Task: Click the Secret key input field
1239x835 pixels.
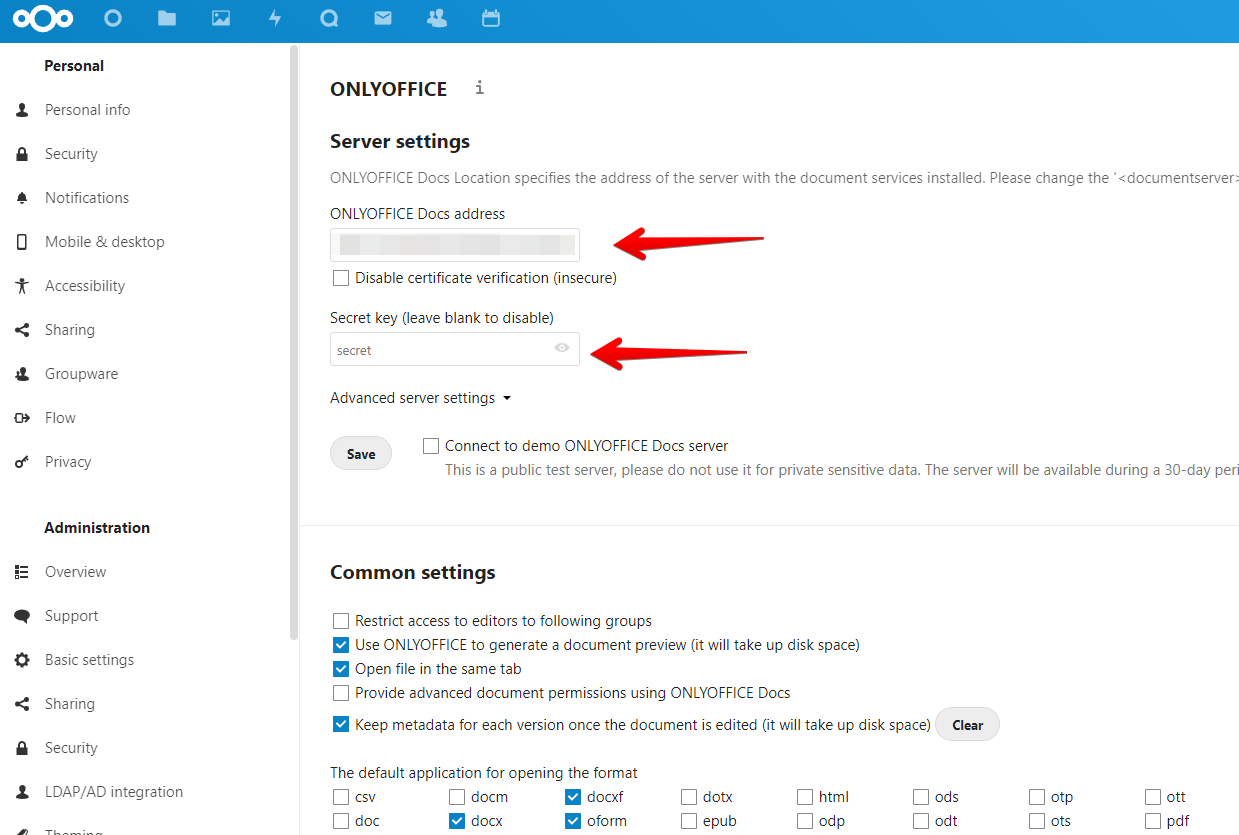Action: pyautogui.click(x=455, y=349)
